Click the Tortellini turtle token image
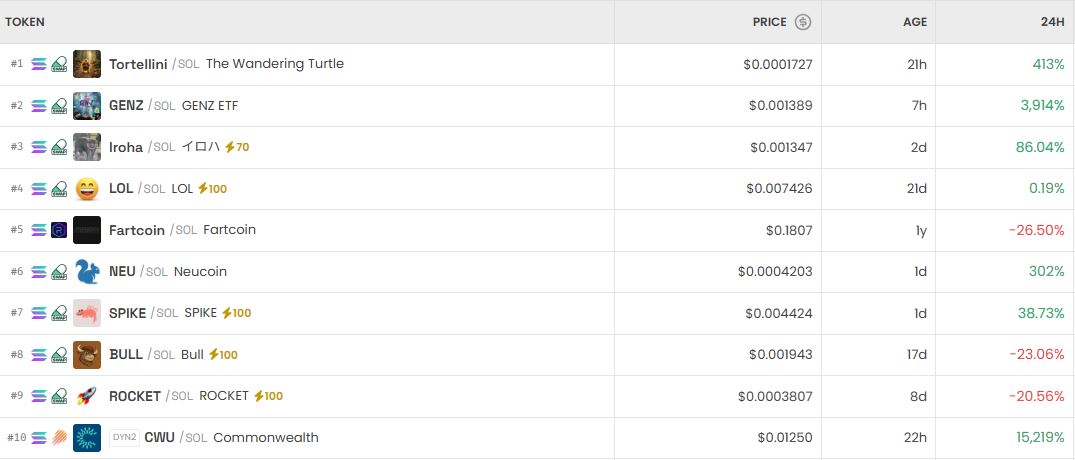Viewport: 1075px width, 460px height. (x=87, y=64)
